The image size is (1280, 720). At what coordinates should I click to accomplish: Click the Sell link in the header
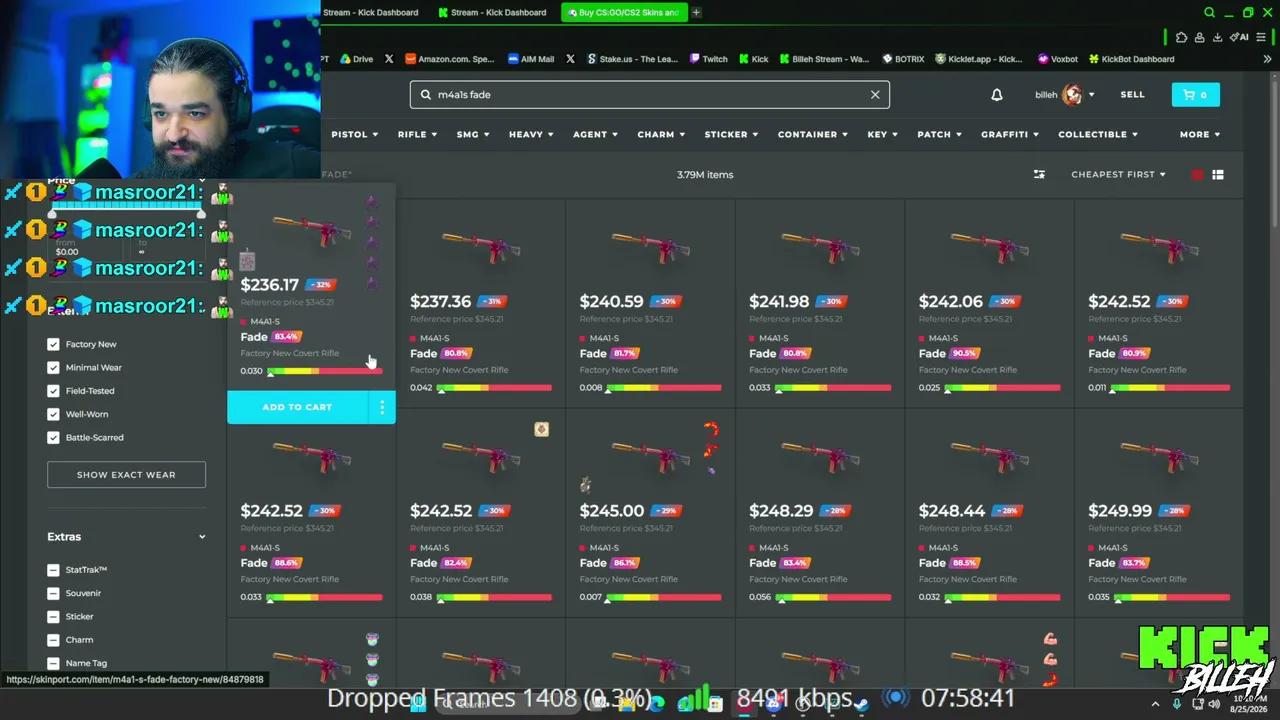1132,94
